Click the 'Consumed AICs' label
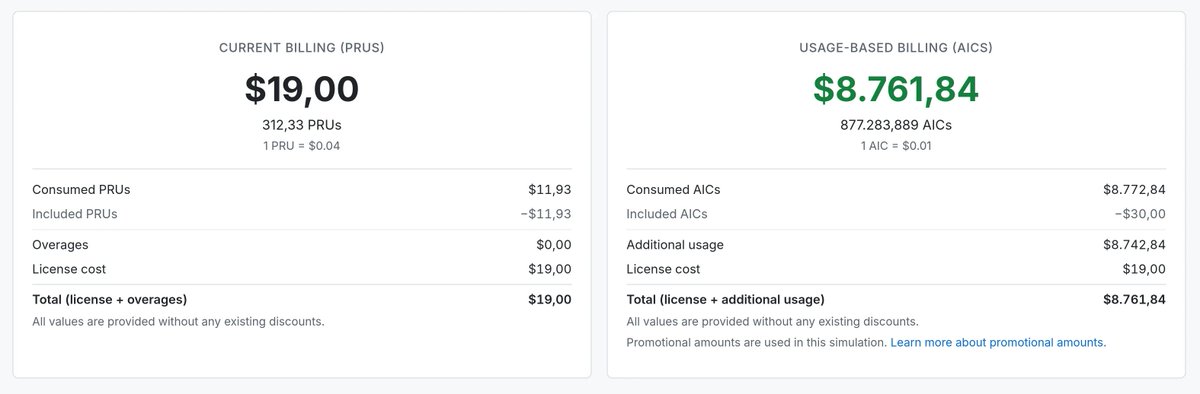The height and width of the screenshot is (394, 1200). pos(673,189)
